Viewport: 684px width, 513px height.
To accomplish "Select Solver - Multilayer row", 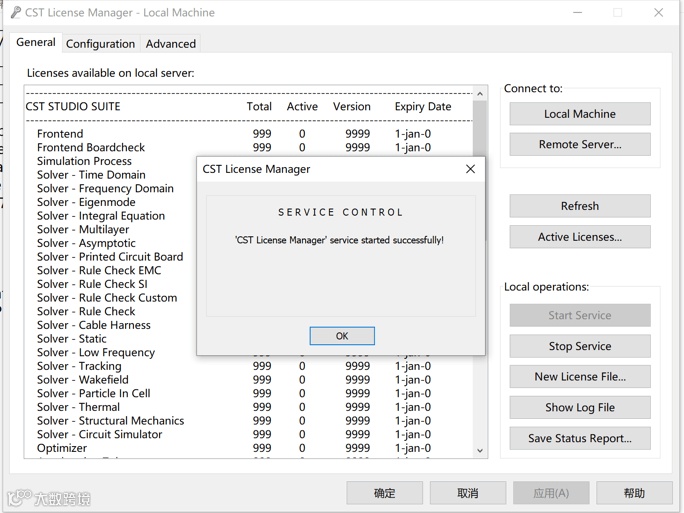I will [x=111, y=229].
